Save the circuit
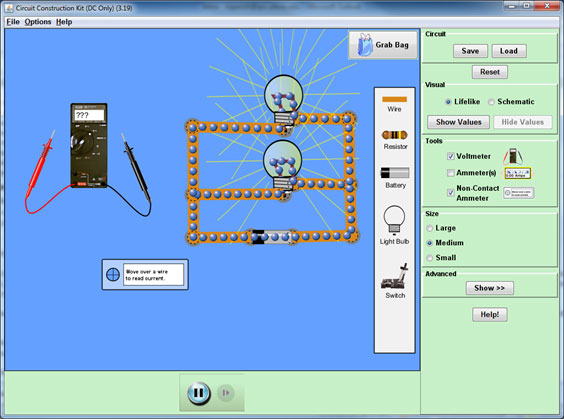 tap(470, 51)
